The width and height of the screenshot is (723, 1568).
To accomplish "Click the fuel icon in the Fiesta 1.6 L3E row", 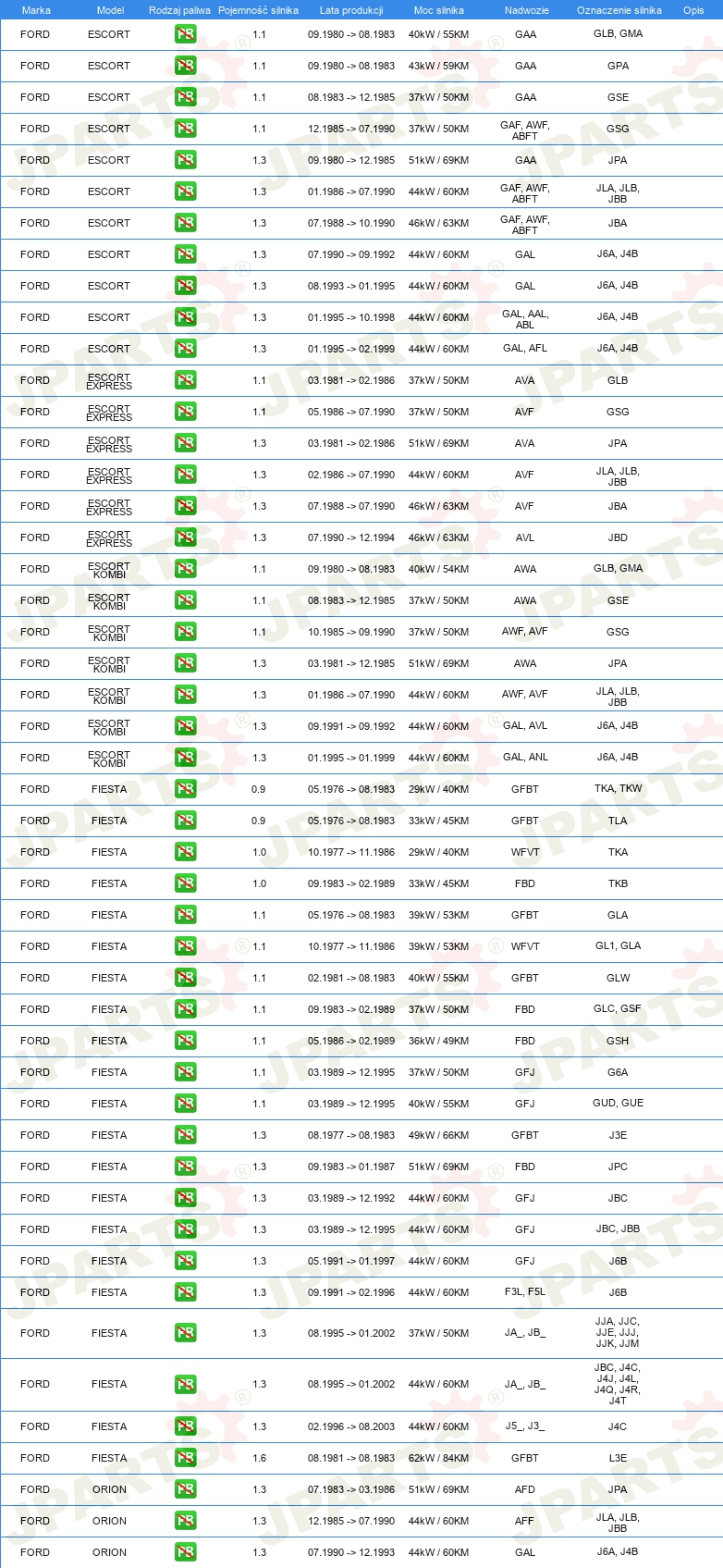I will click(x=185, y=1458).
